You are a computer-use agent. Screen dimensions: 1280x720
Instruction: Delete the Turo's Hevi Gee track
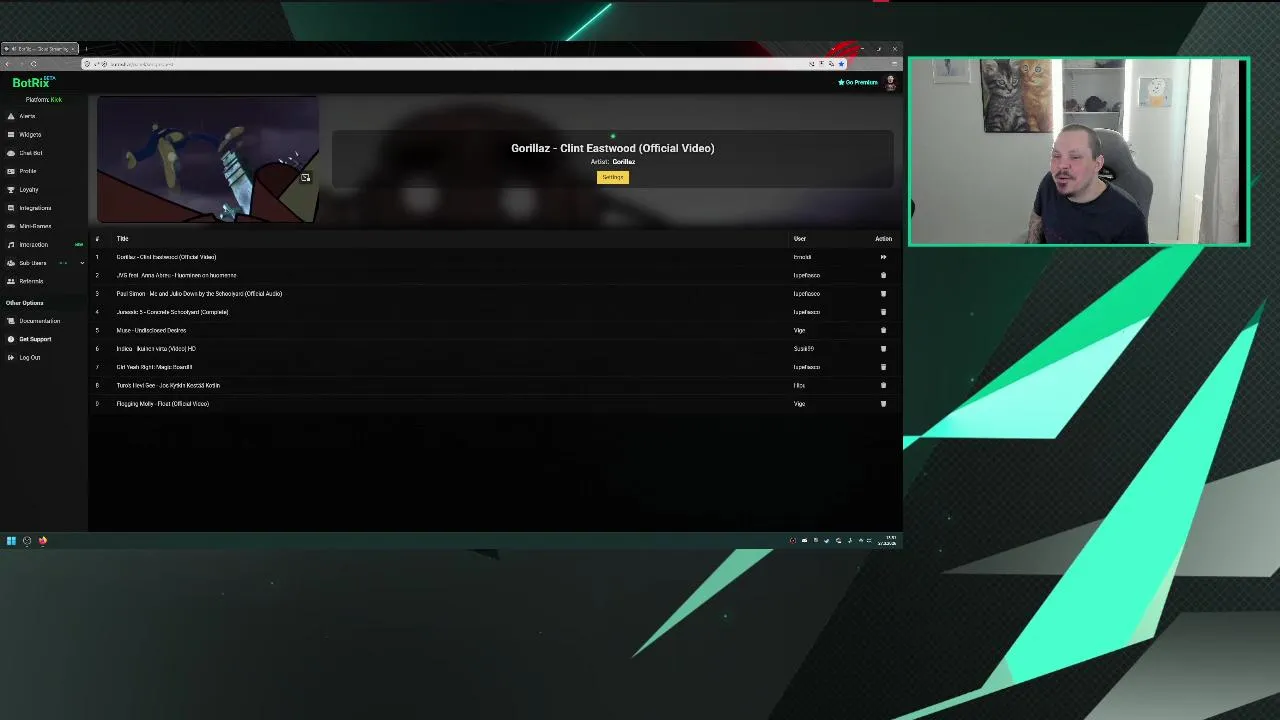click(x=883, y=385)
